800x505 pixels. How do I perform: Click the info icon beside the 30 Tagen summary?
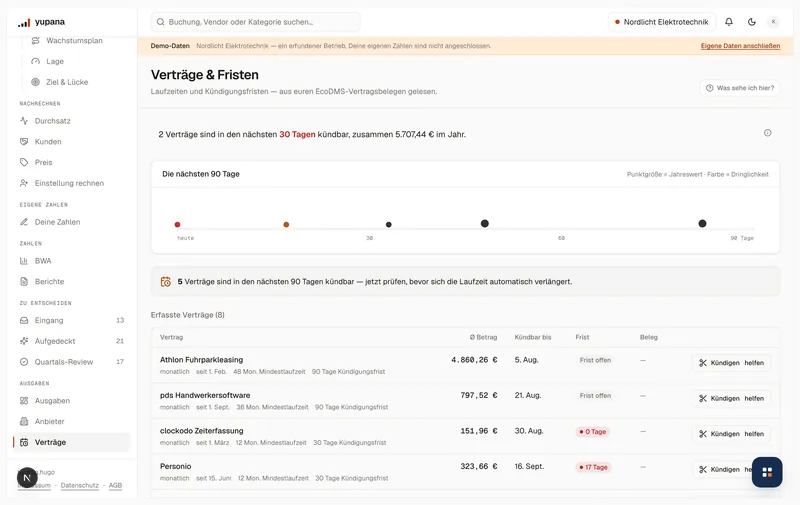point(767,133)
